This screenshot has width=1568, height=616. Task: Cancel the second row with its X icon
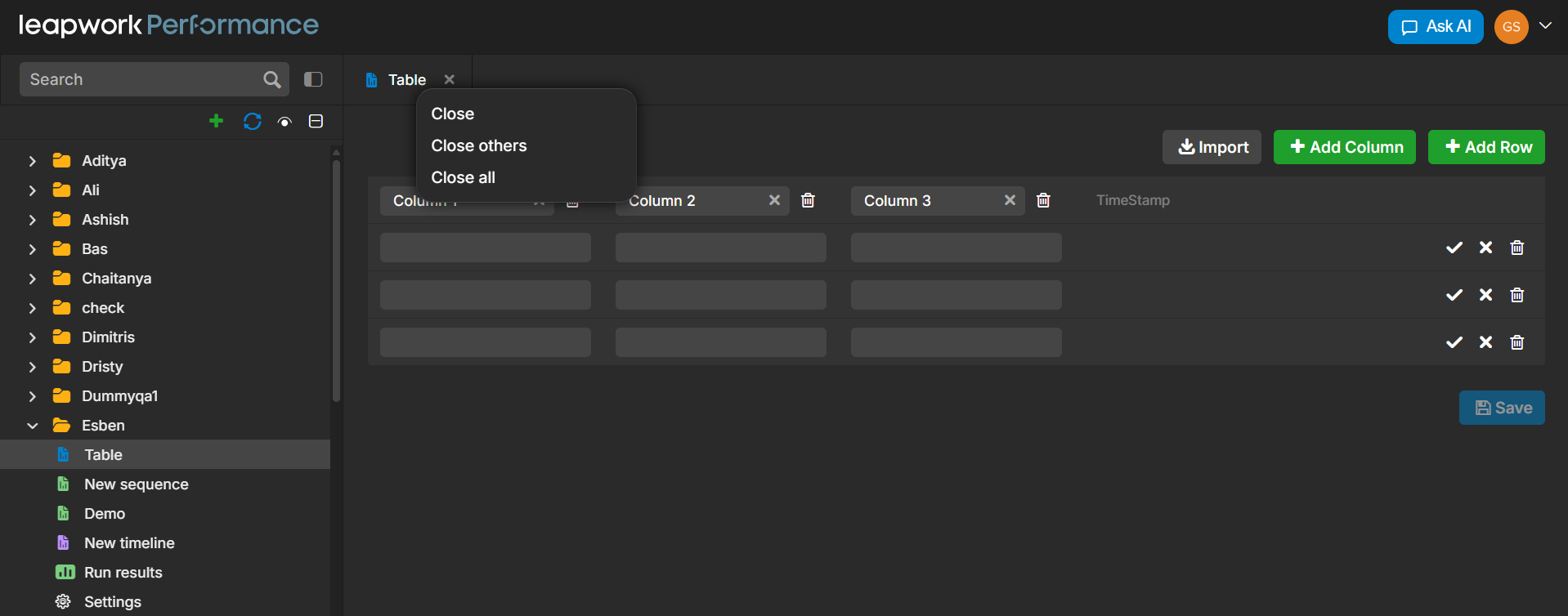click(1485, 295)
